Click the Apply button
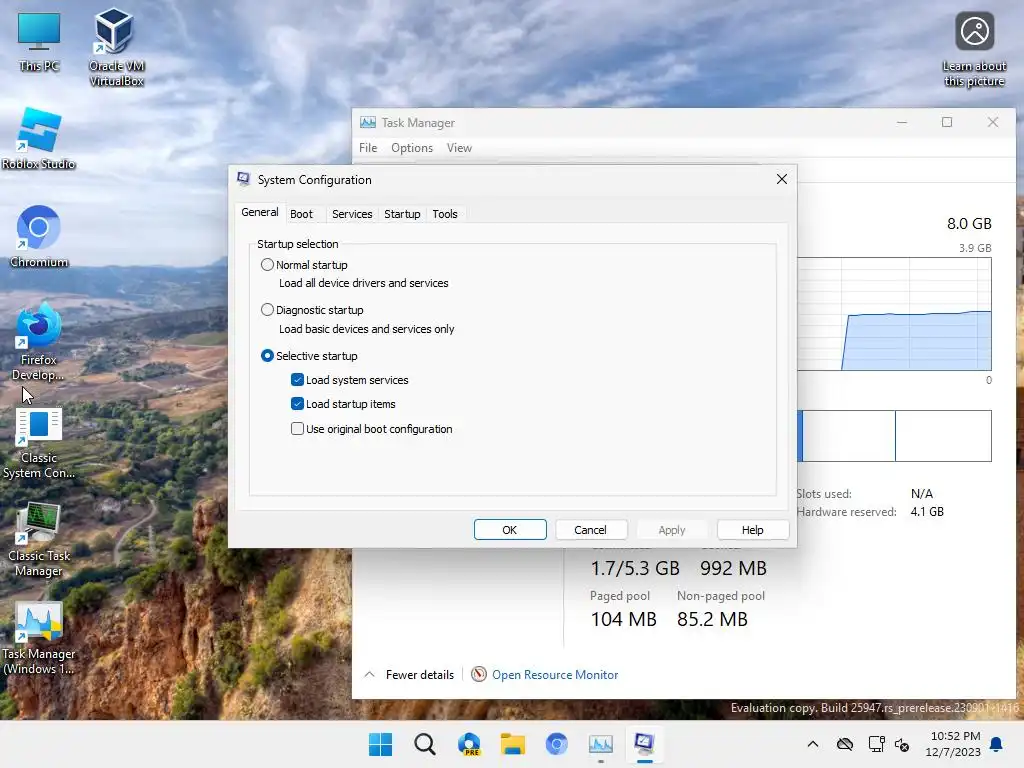 [x=671, y=530]
